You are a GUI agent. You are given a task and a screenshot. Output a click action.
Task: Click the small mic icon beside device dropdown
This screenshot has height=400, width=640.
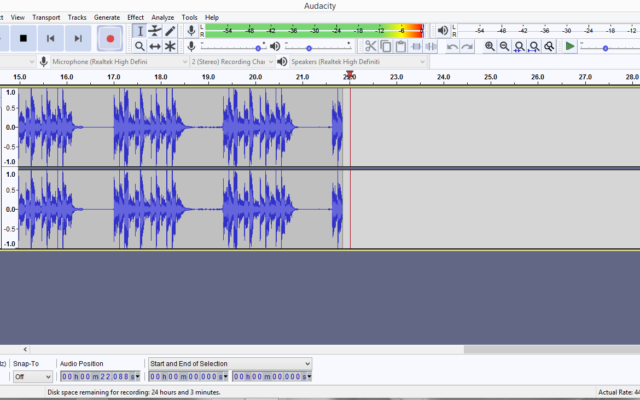pos(43,62)
